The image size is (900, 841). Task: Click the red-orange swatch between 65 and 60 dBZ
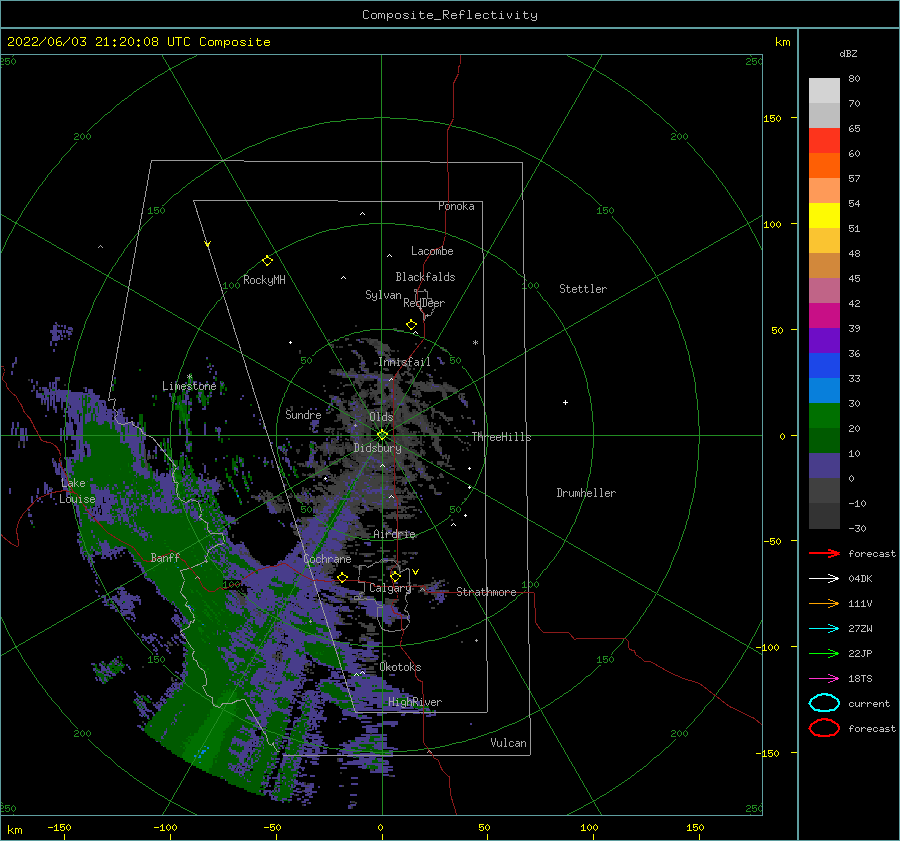pos(824,141)
